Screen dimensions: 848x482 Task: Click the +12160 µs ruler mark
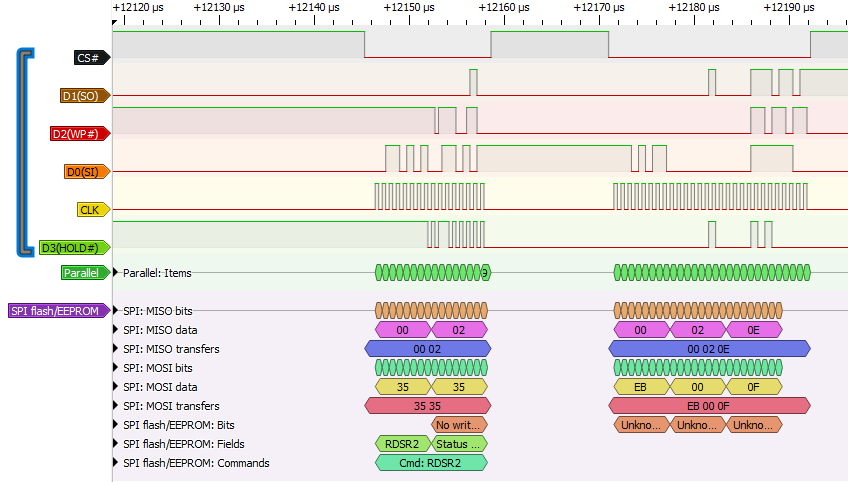(504, 8)
